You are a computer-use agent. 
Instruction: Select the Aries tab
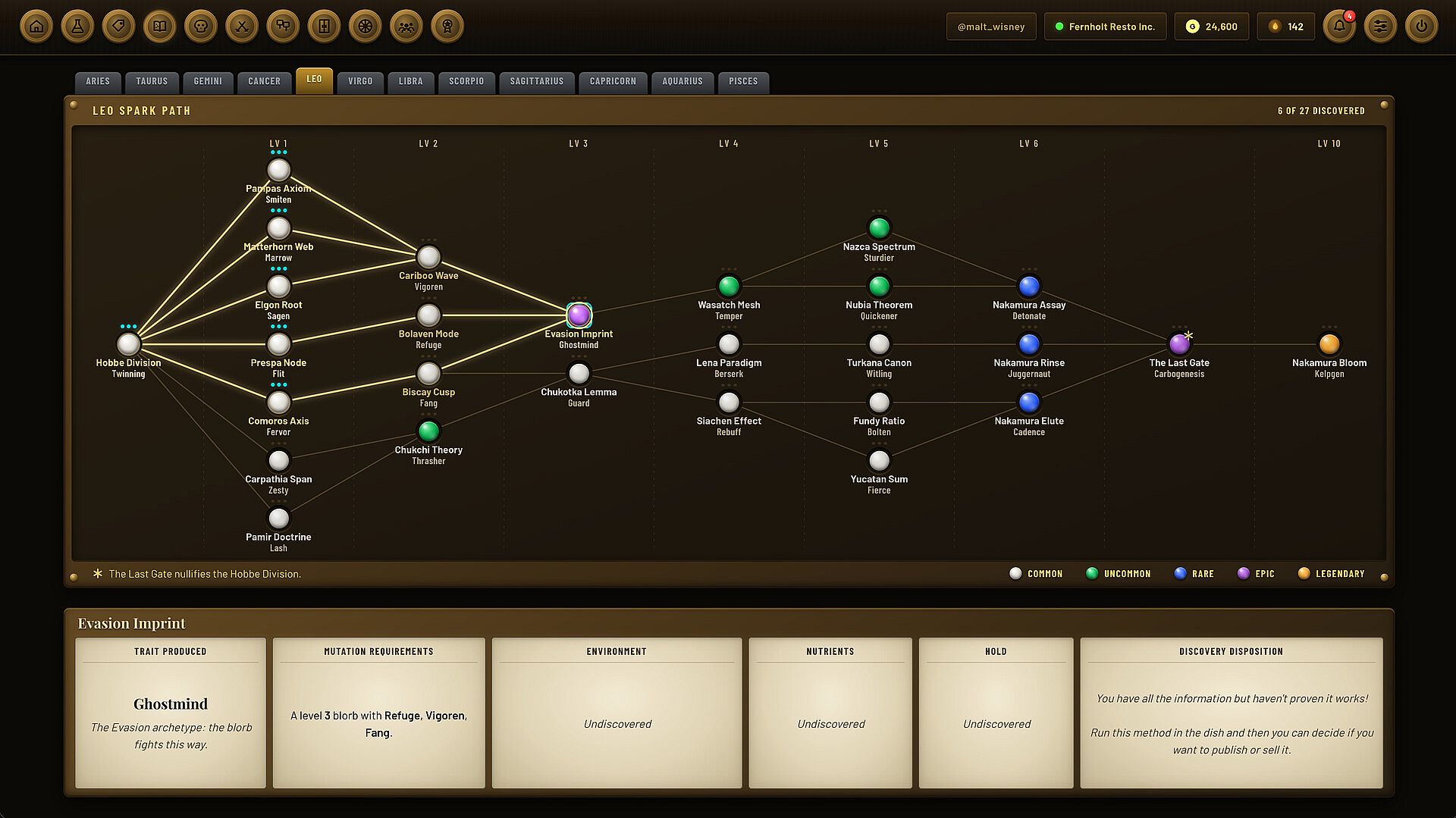point(98,81)
